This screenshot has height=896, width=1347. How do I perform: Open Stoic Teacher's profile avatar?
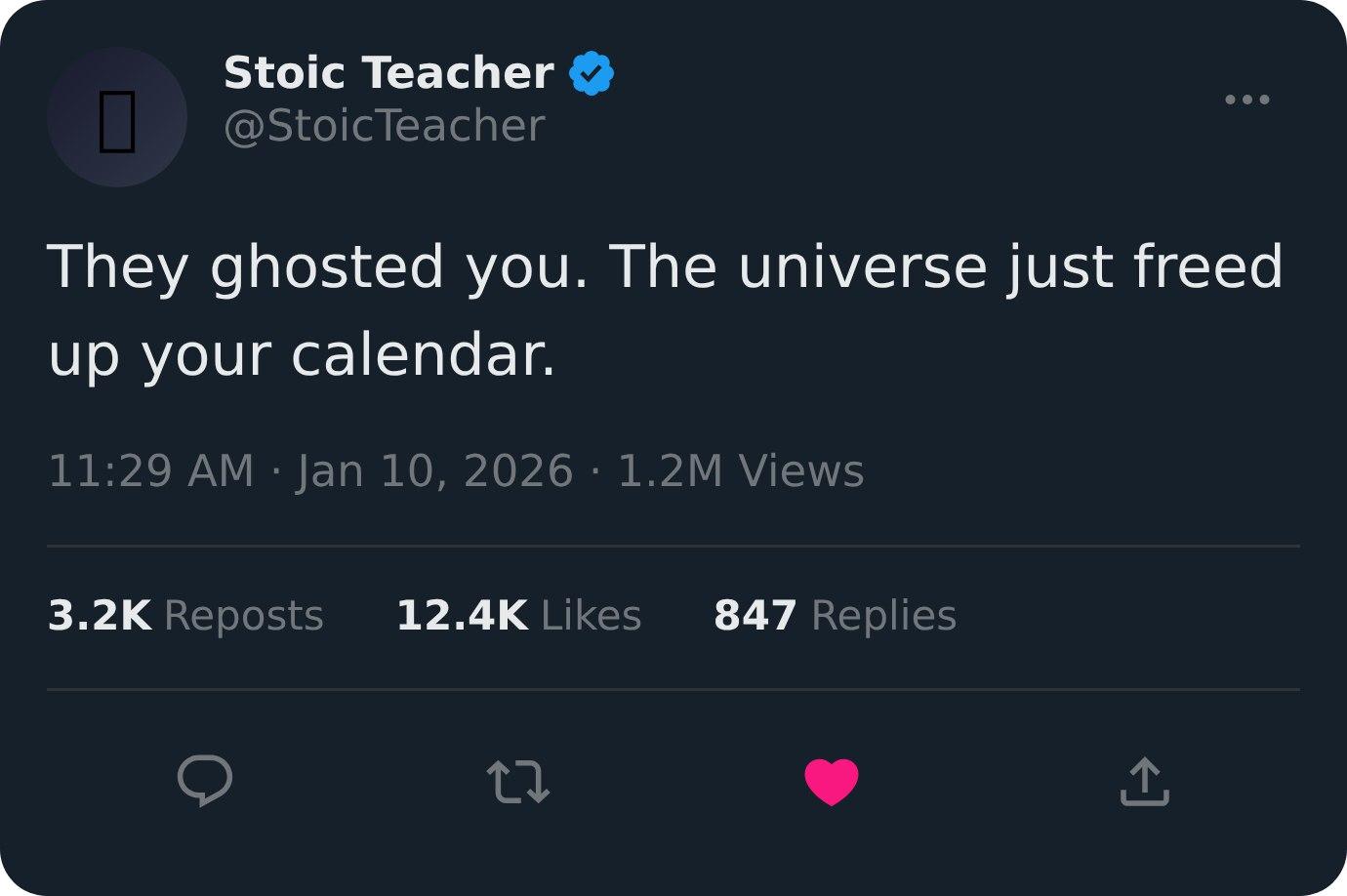117,117
